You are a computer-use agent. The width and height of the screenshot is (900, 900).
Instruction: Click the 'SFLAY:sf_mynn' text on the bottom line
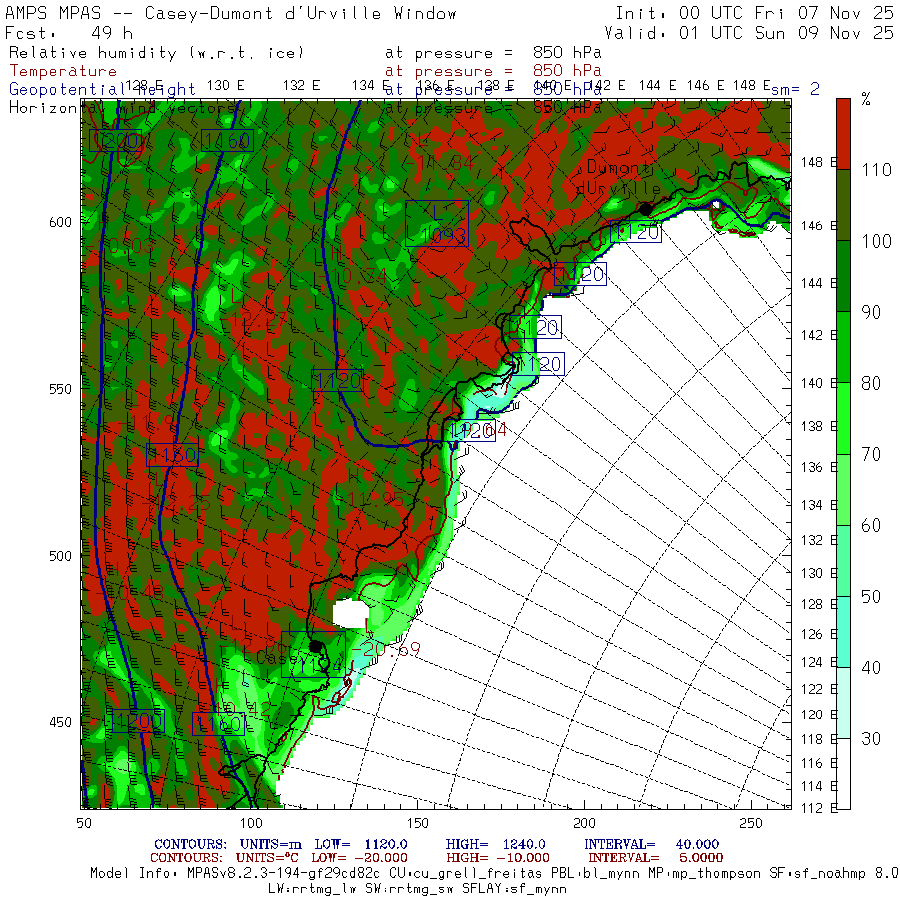point(514,889)
